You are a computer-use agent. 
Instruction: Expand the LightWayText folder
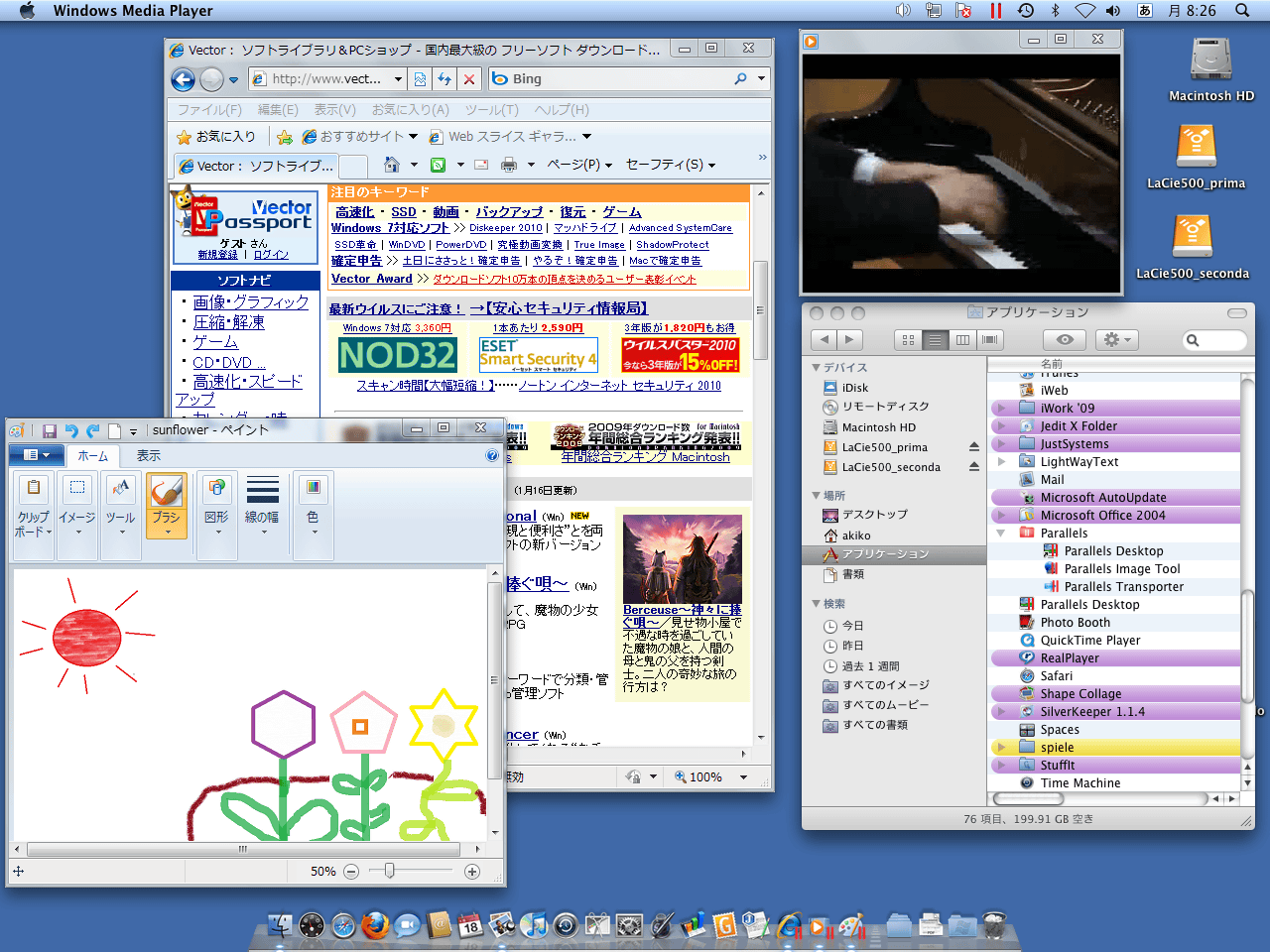pyautogui.click(x=1001, y=462)
